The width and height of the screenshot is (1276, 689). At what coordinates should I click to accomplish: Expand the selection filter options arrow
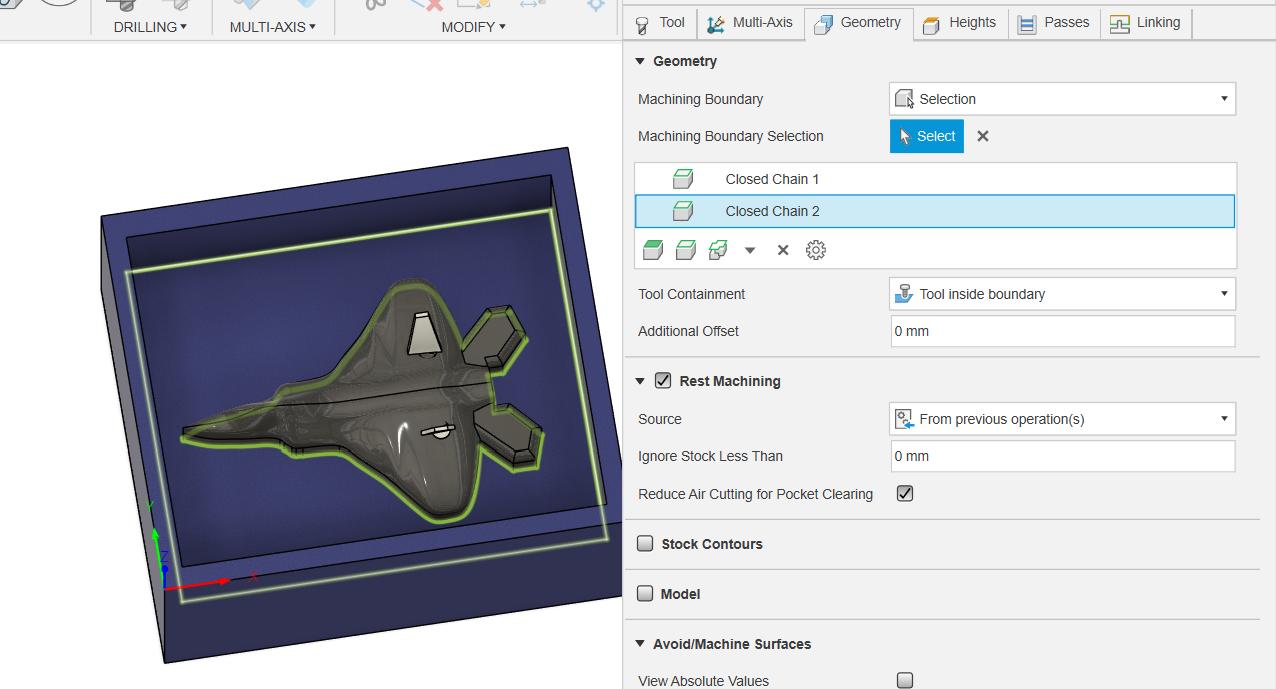click(750, 251)
